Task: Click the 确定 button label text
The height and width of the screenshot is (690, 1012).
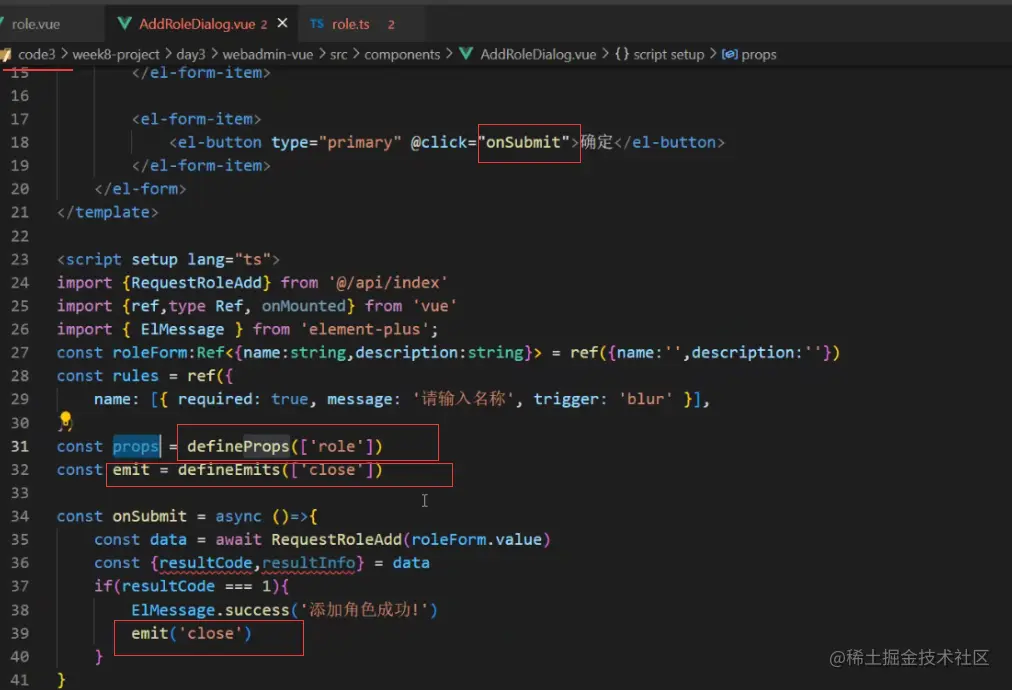Action: [597, 142]
